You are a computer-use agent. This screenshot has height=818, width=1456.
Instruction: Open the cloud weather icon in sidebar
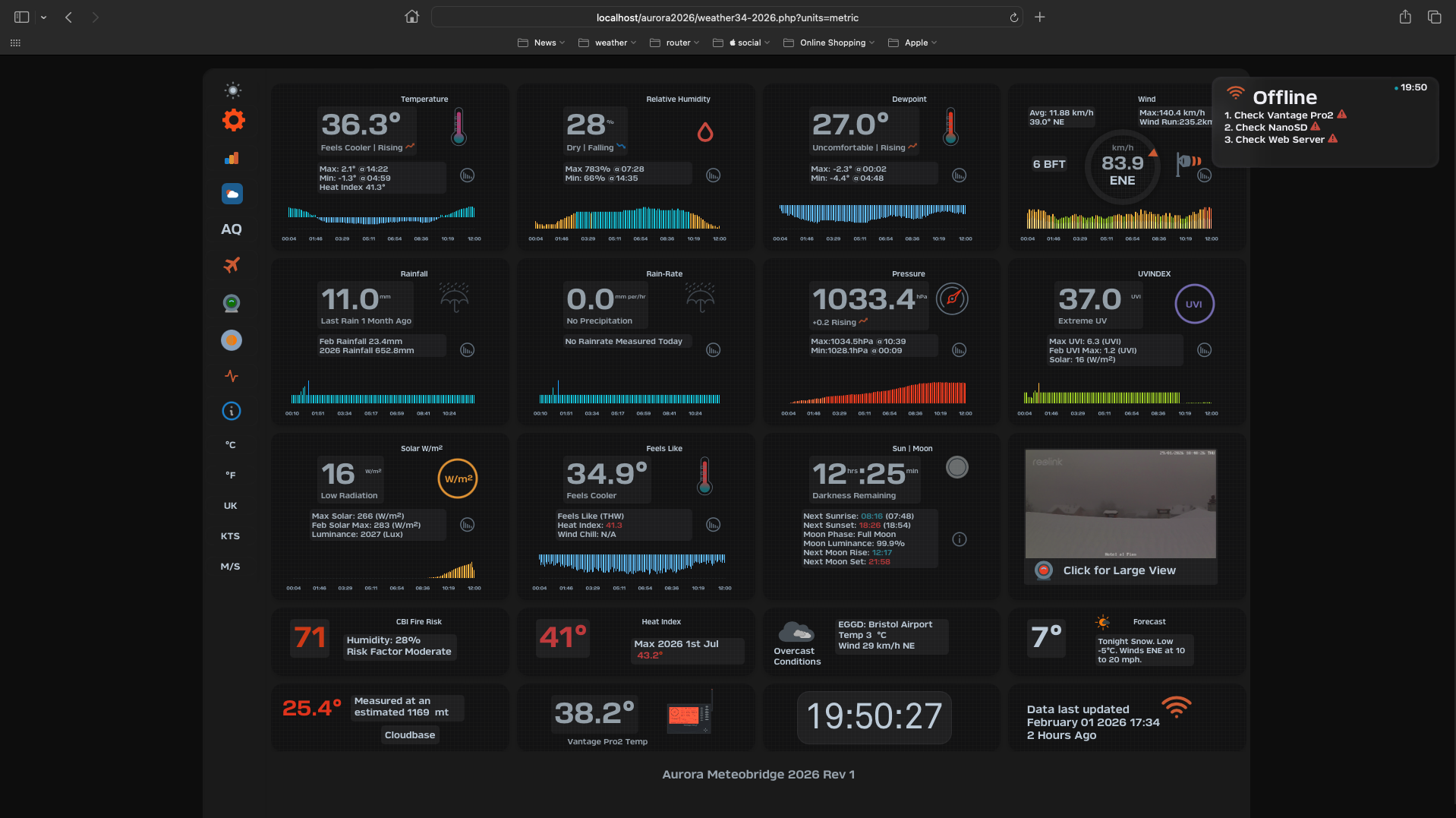coord(232,194)
